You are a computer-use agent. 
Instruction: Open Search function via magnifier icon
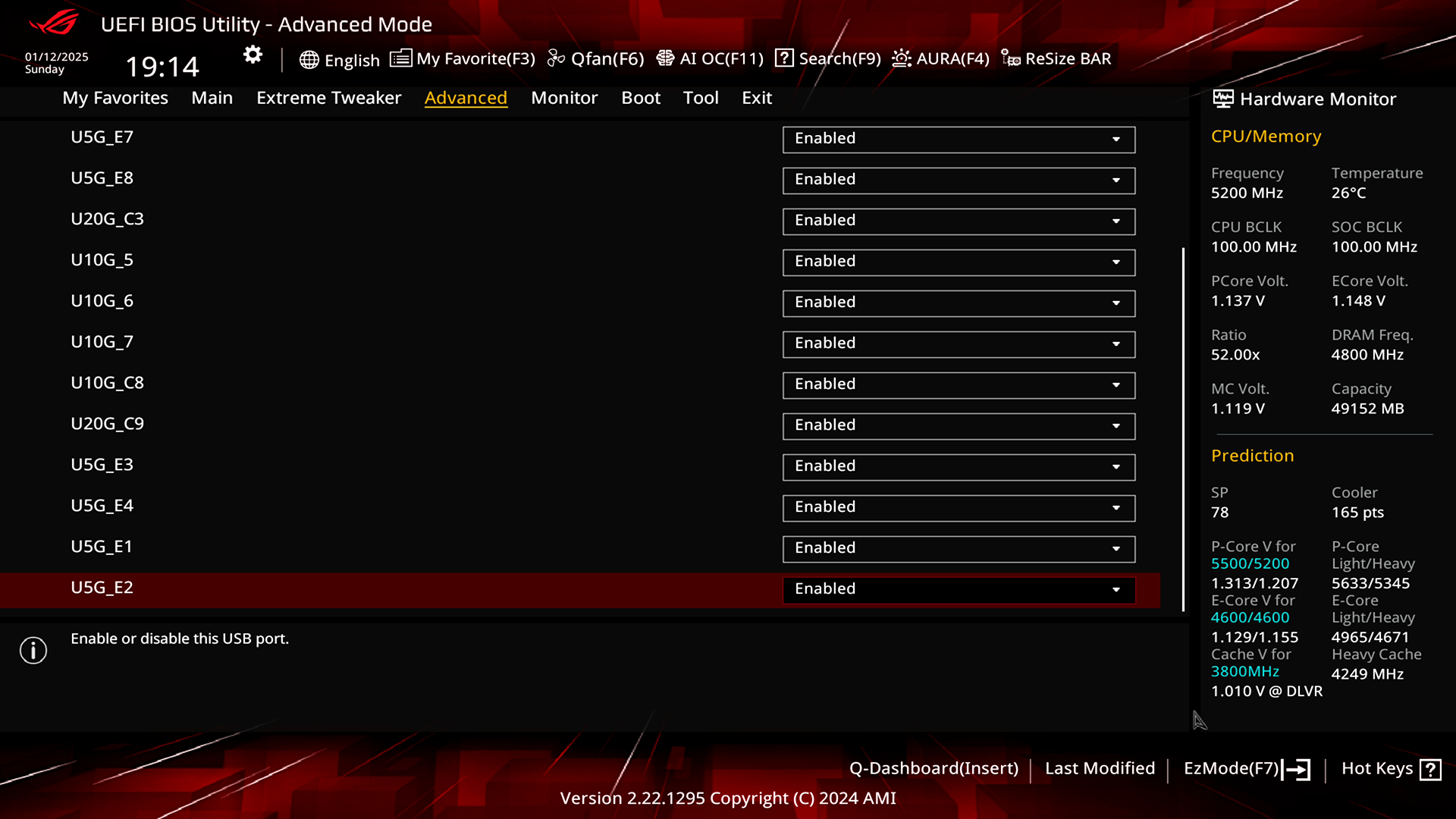click(x=784, y=58)
